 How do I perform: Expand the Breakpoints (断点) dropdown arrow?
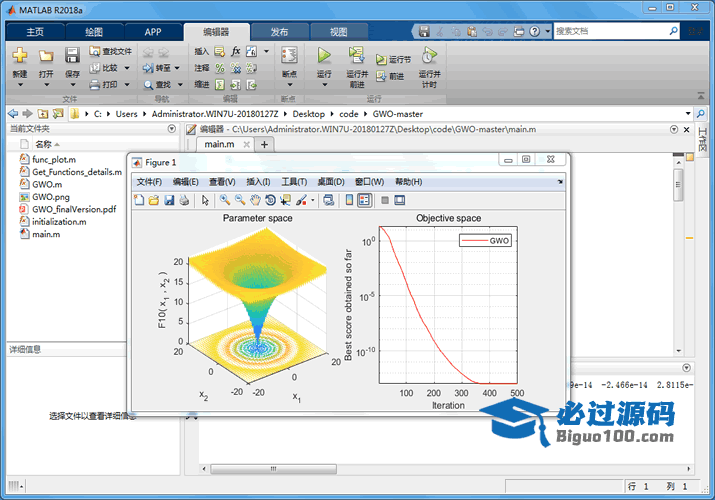(x=290, y=85)
